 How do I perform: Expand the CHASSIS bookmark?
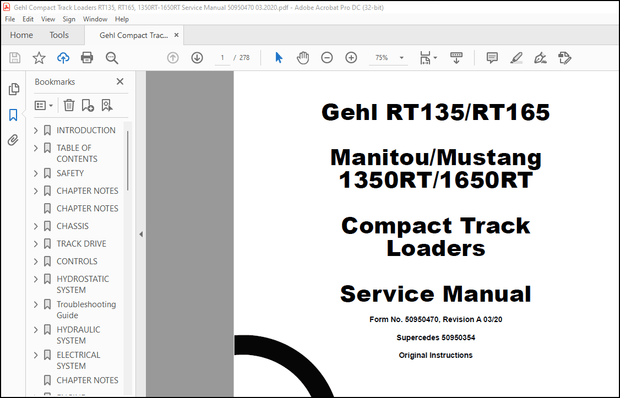[36, 226]
